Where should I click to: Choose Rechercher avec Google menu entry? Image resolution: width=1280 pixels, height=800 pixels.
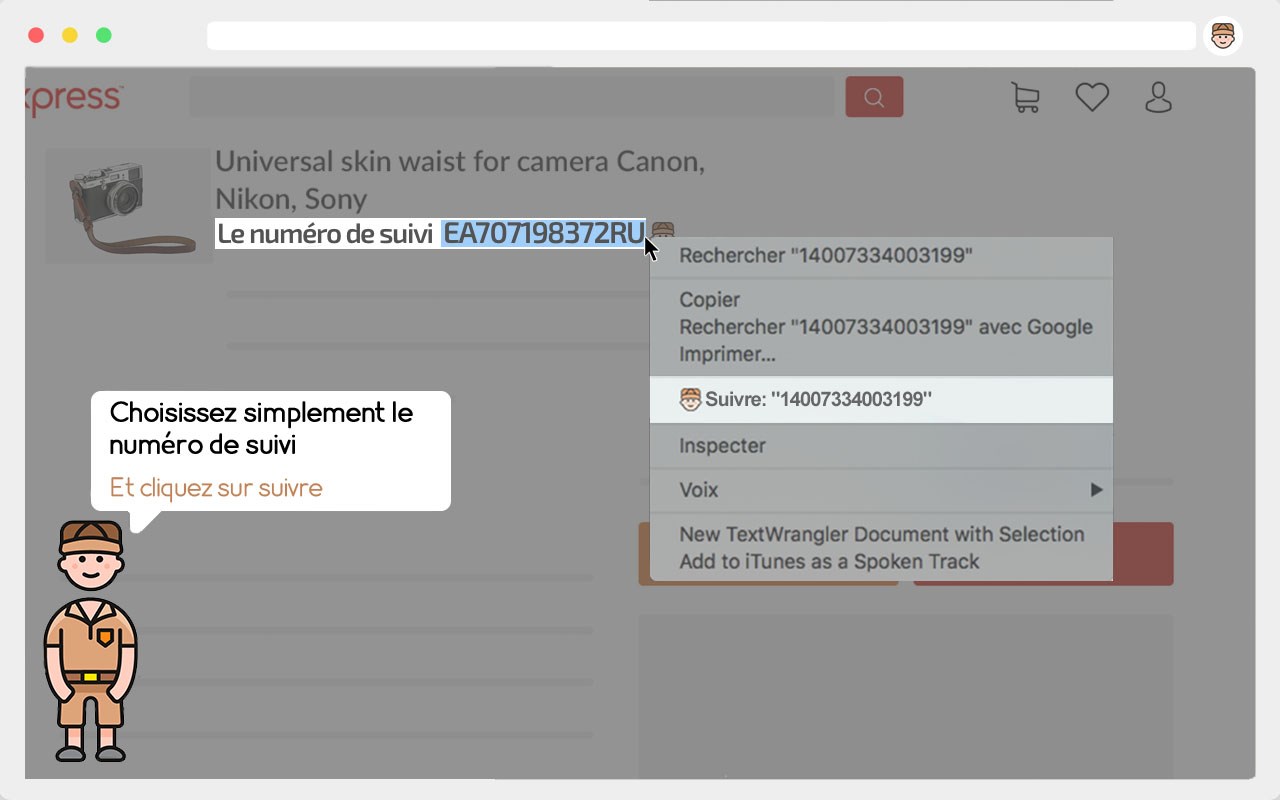click(886, 327)
